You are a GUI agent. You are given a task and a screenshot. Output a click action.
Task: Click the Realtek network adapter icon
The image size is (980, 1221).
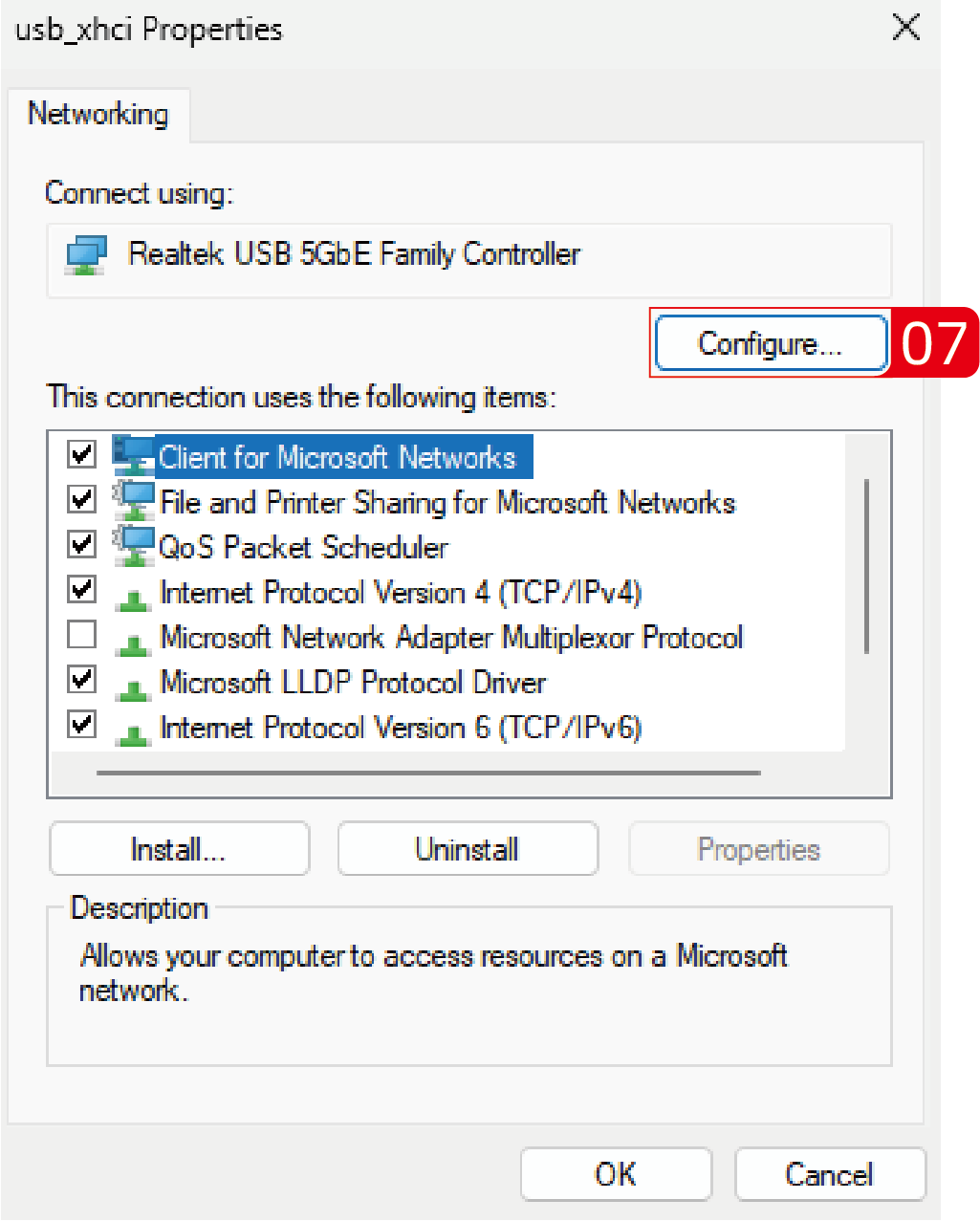coord(86,256)
